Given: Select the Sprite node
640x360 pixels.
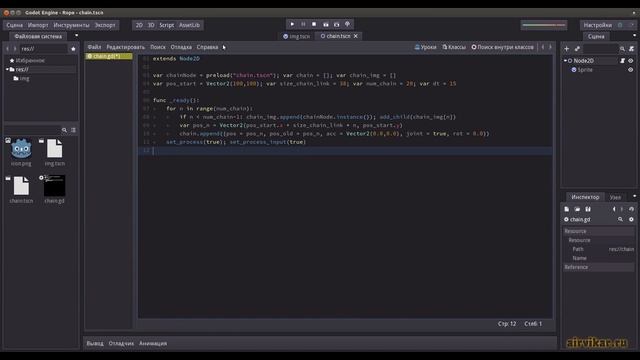Looking at the screenshot, I should click(x=585, y=70).
